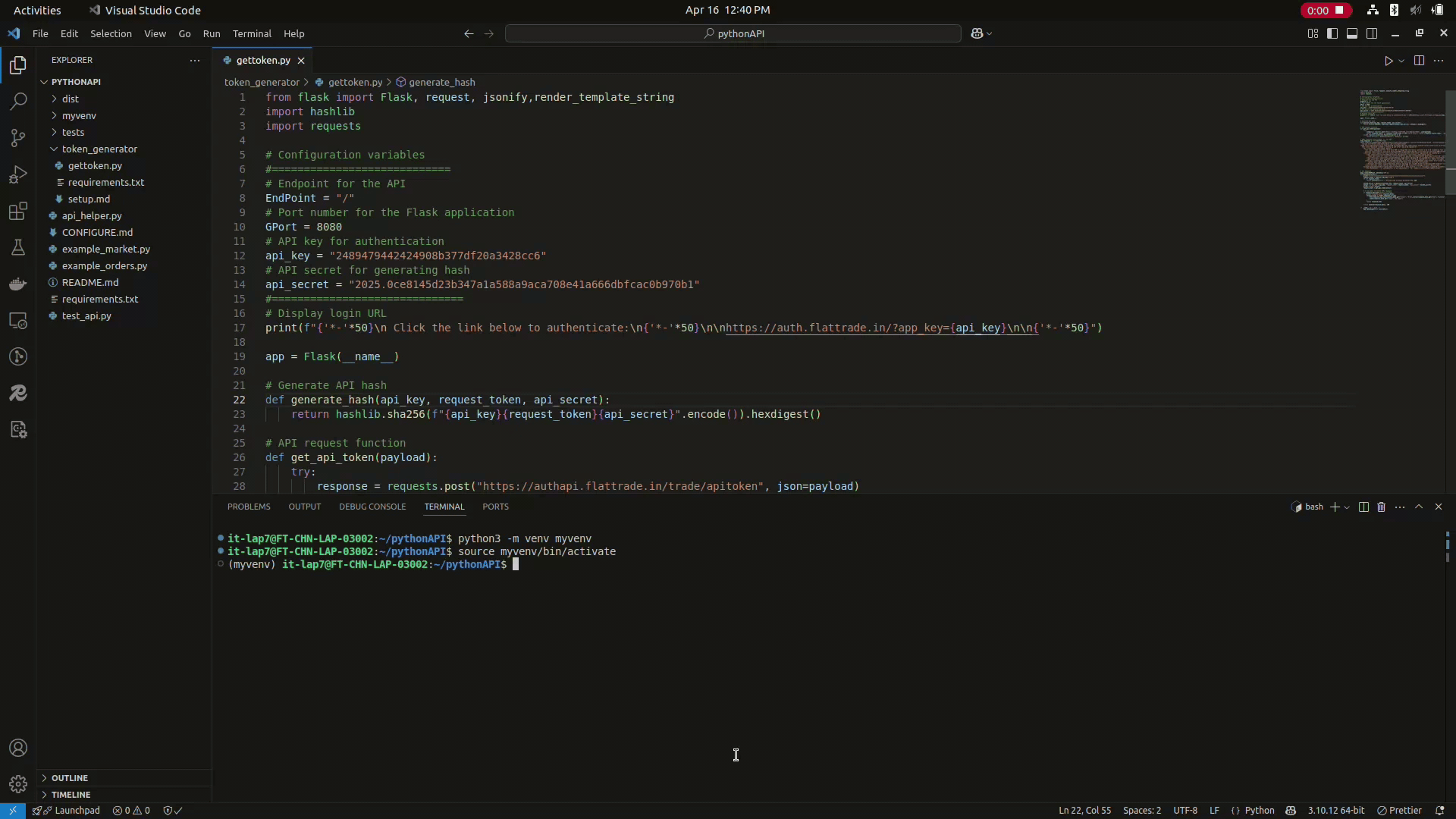The image size is (1456, 819).
Task: Open the run button dropdown arrow
Action: point(1401,61)
